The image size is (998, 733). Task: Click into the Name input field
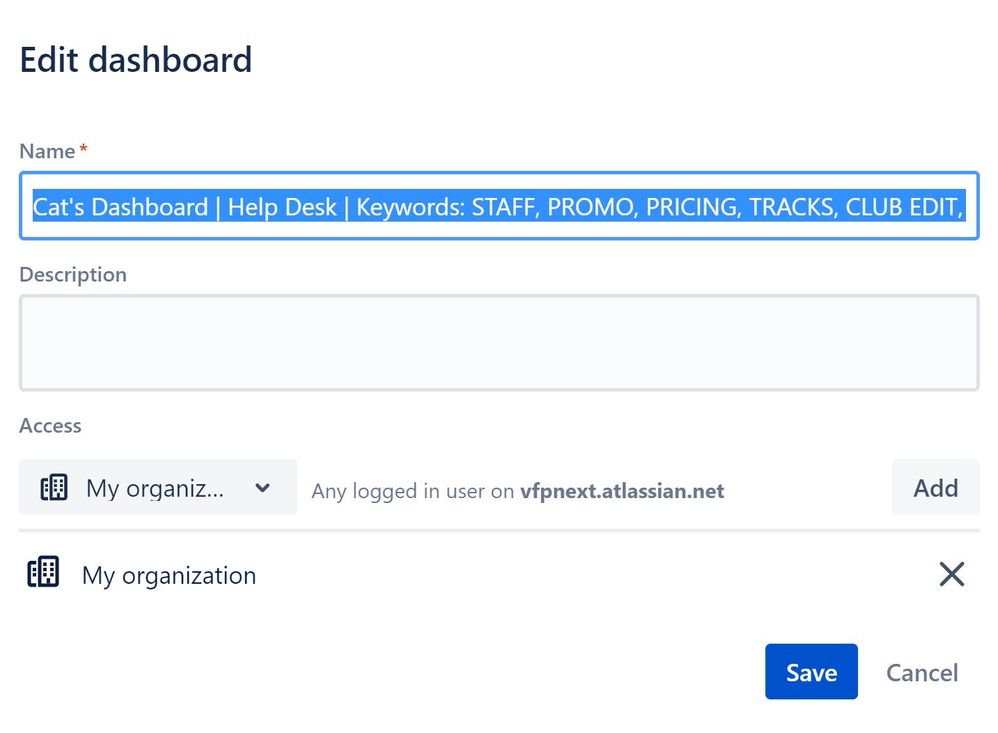499,206
